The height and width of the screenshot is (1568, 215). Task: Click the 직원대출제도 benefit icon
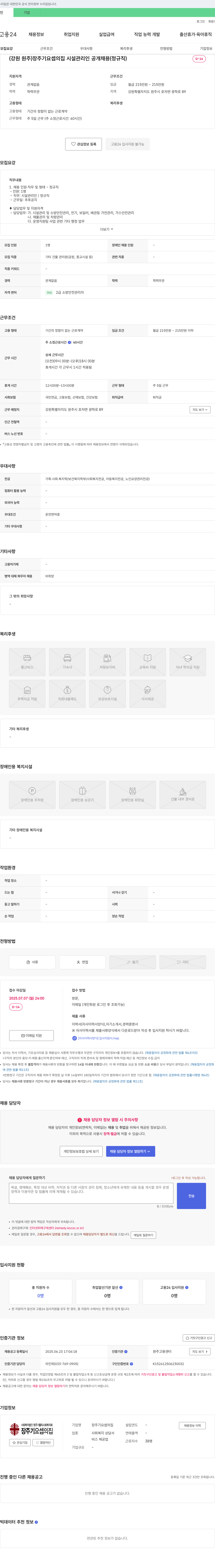pyautogui.click(x=68, y=693)
